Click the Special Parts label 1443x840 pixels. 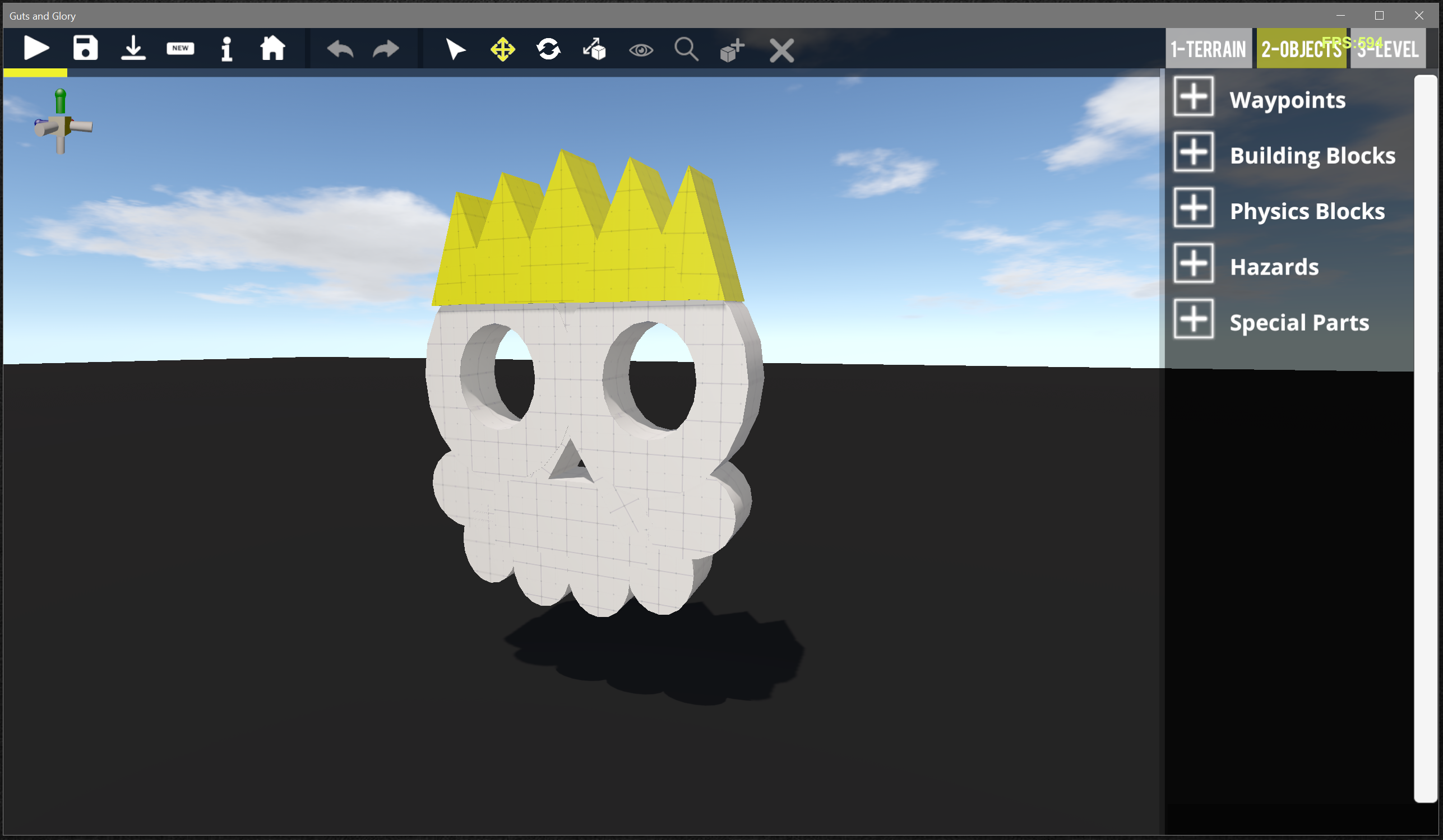coord(1299,323)
